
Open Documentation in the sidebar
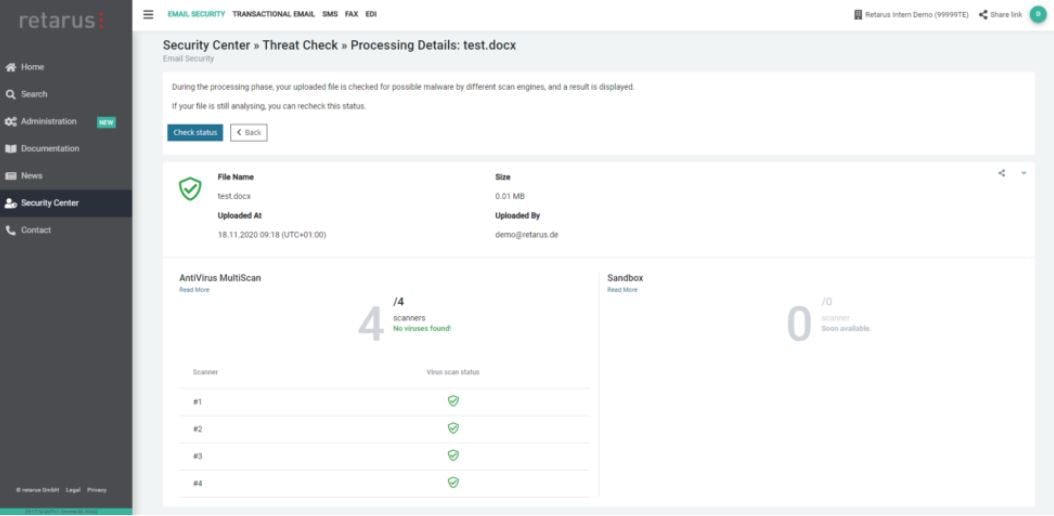[x=49, y=148]
